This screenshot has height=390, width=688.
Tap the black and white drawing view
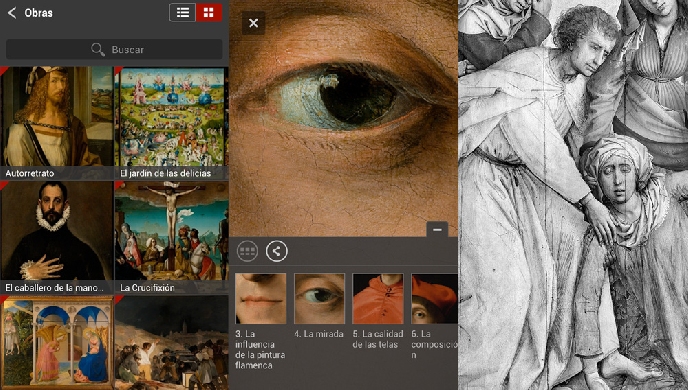(573, 195)
